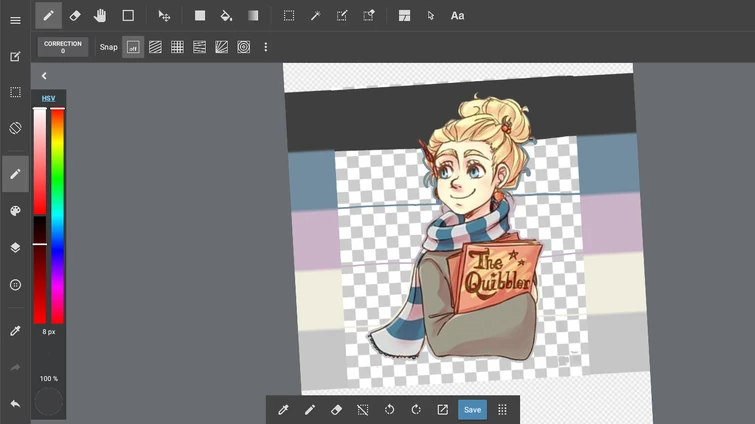
Task: Click the Save button
Action: click(472, 410)
